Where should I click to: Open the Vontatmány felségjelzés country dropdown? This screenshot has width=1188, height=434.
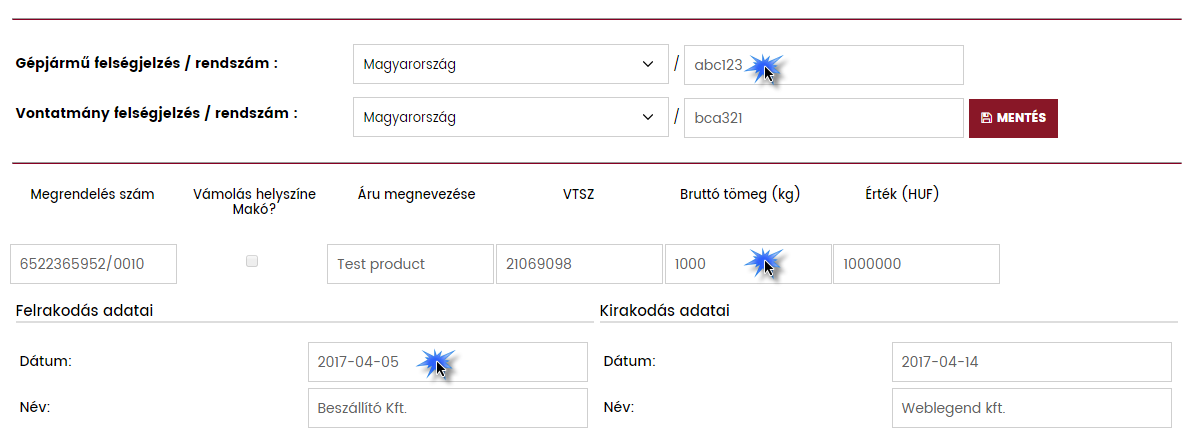tap(510, 118)
